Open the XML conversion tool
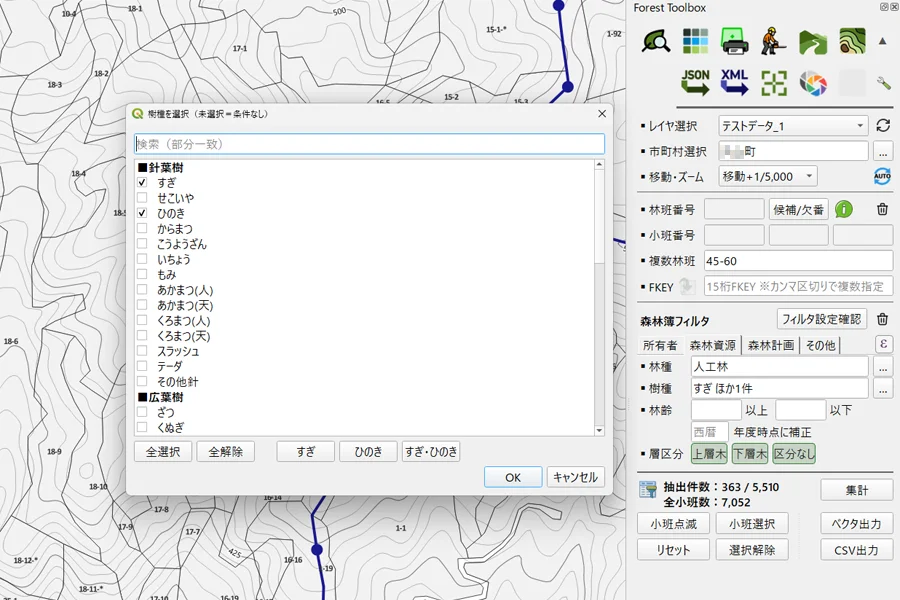Viewport: 900px width, 600px height. point(734,82)
